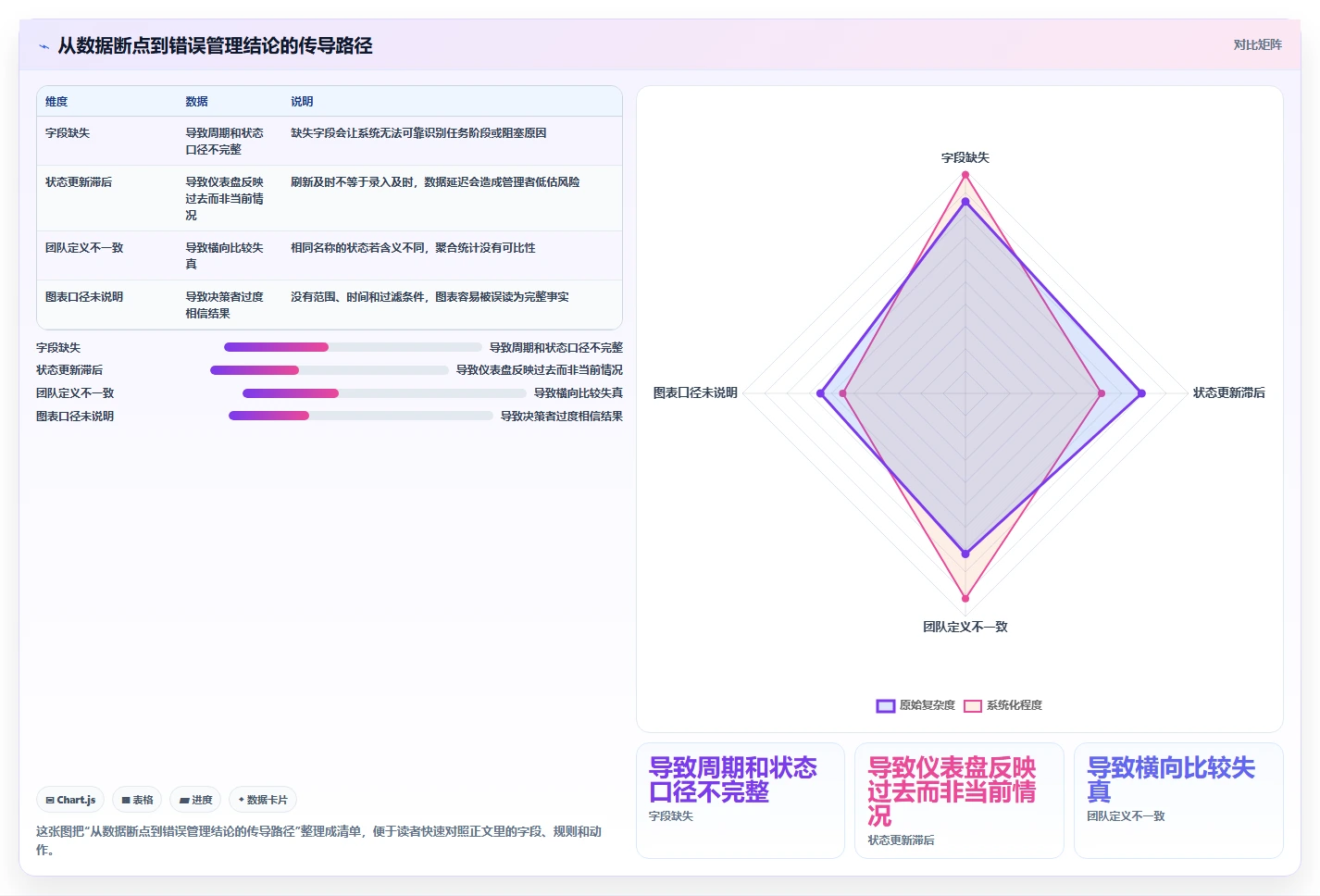
Task: Click the footer summary paragraph starting 这张图把
Action: click(319, 840)
